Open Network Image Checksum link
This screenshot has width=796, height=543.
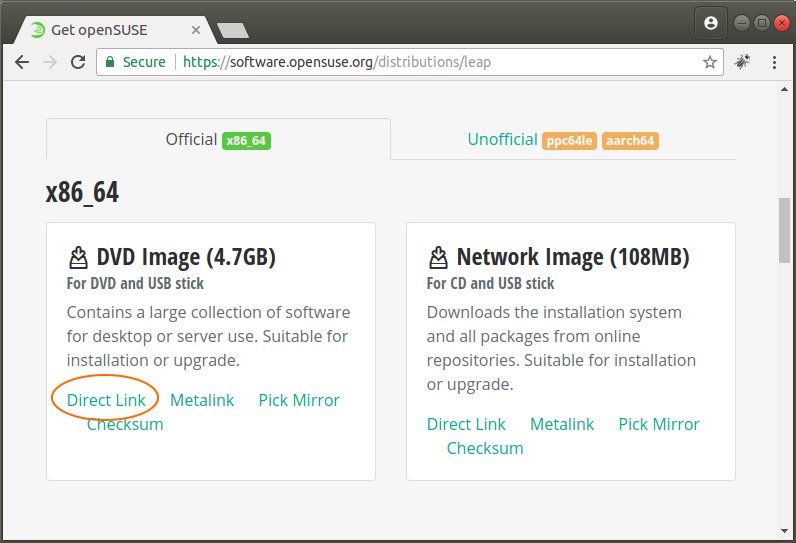click(x=485, y=449)
